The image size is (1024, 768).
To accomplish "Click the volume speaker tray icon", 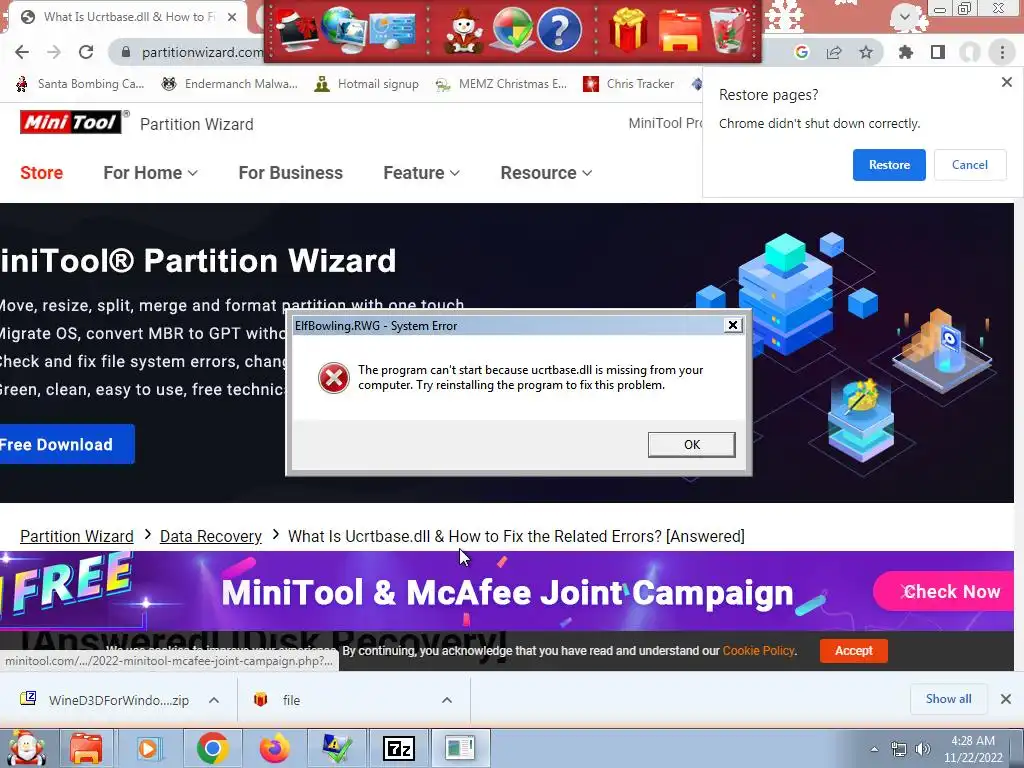I will (922, 749).
